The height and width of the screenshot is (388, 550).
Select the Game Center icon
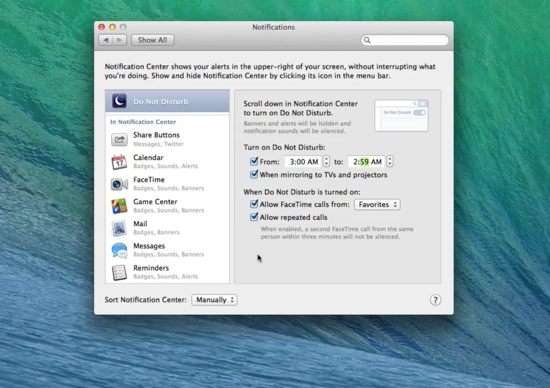119,206
